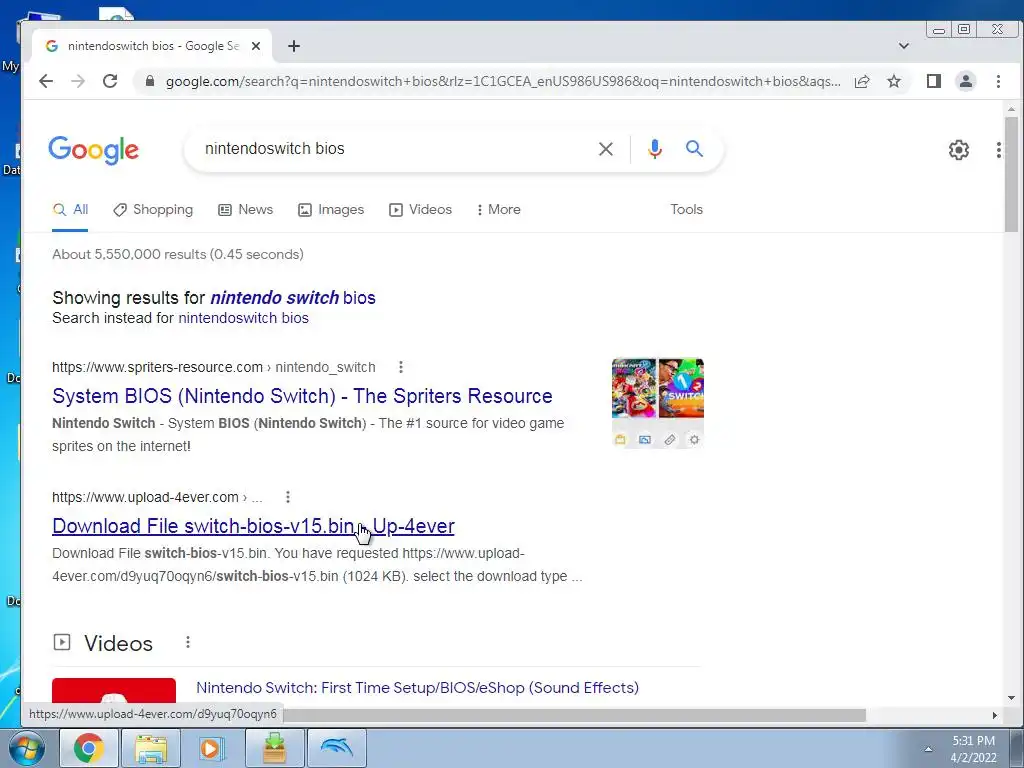Click Chrome in the taskbar

click(89, 748)
